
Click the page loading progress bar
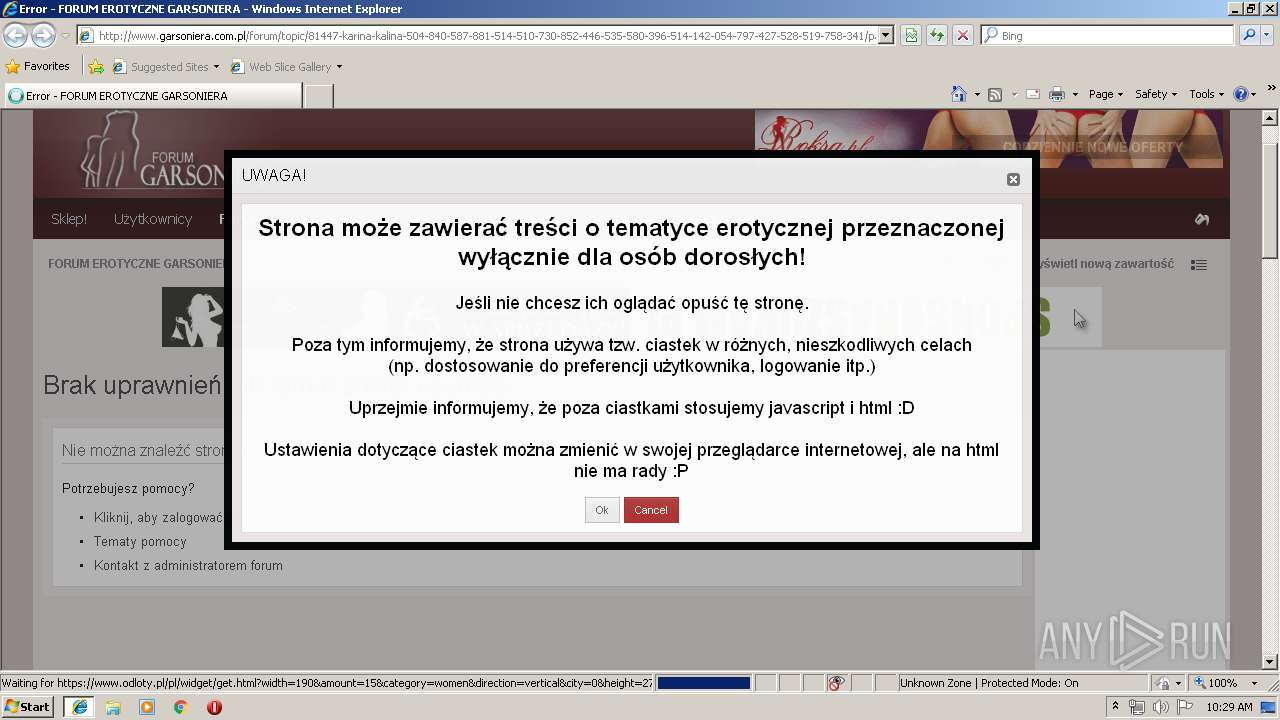click(704, 683)
